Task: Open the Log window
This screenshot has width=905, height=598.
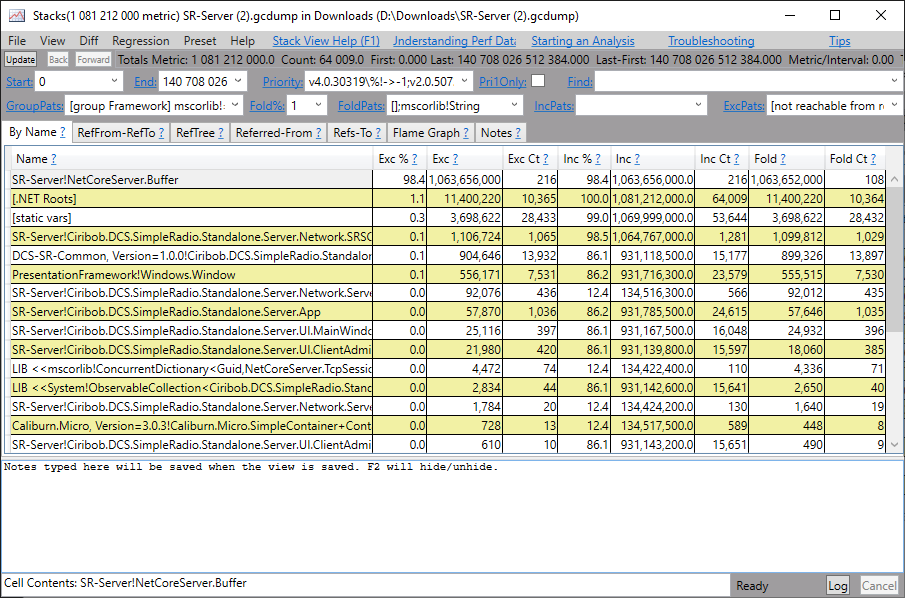Action: point(838,585)
